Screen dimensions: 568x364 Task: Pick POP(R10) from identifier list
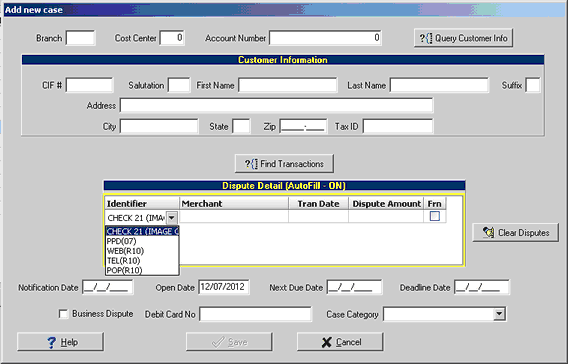[x=142, y=270]
